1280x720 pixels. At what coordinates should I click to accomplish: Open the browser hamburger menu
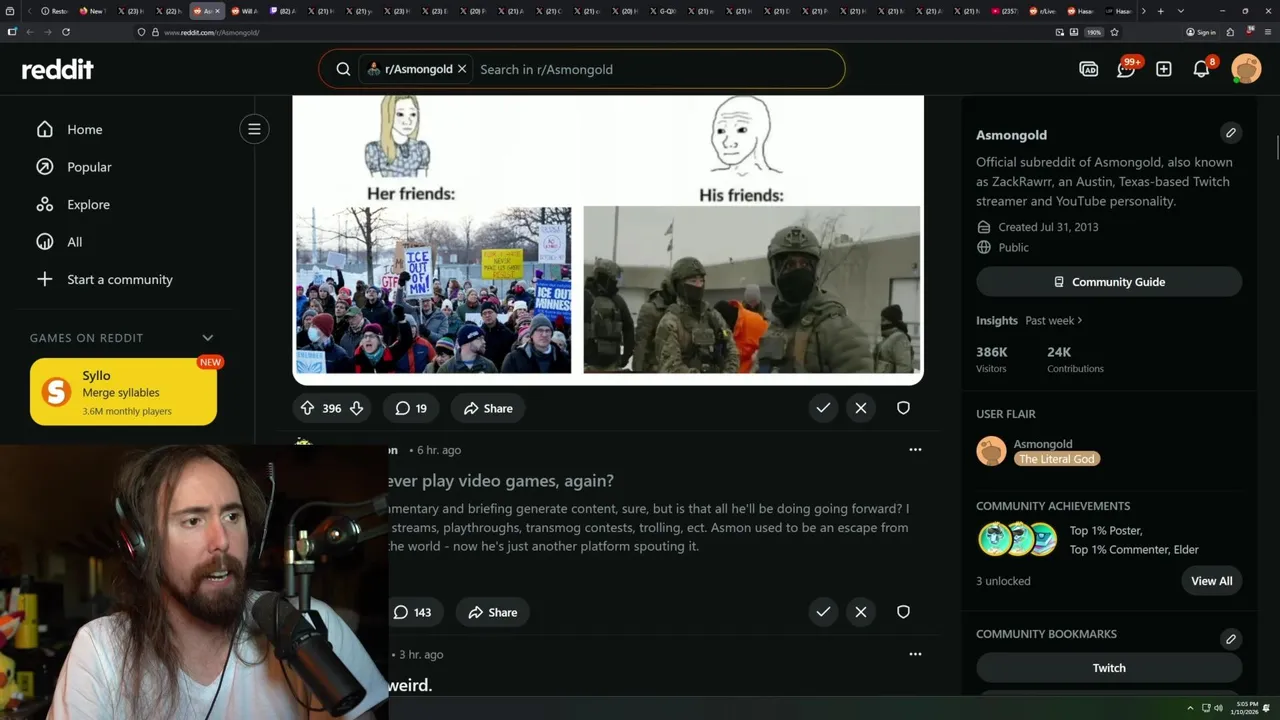[x=1270, y=32]
